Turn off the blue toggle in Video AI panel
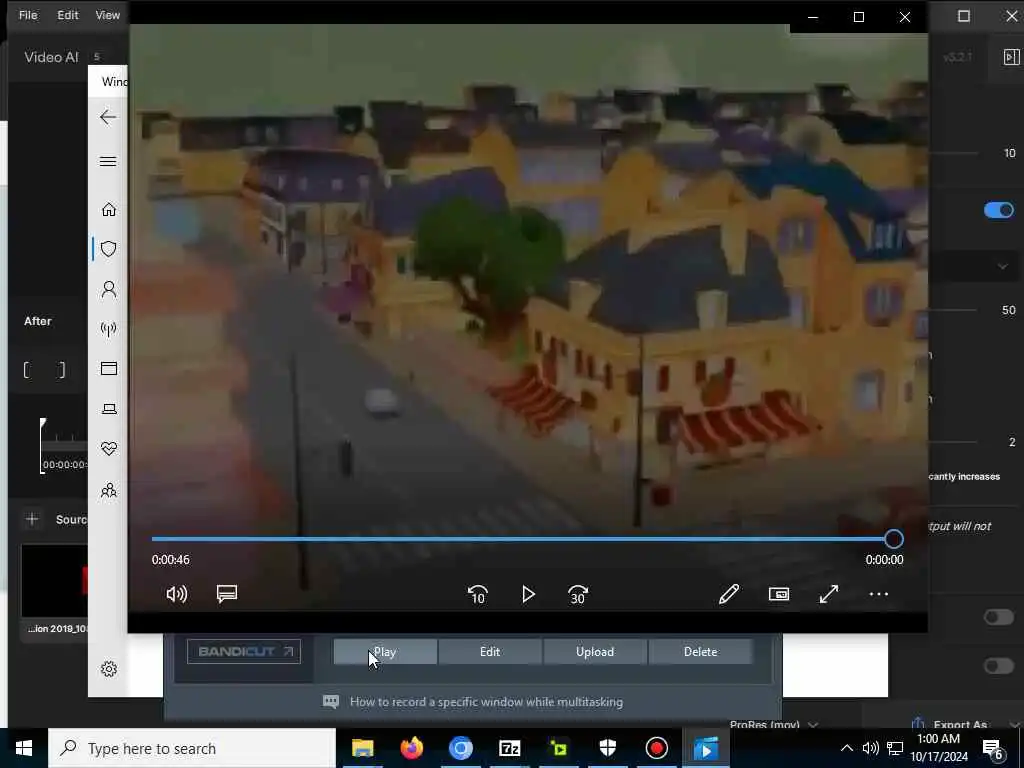Viewport: 1024px width, 768px height. [999, 210]
